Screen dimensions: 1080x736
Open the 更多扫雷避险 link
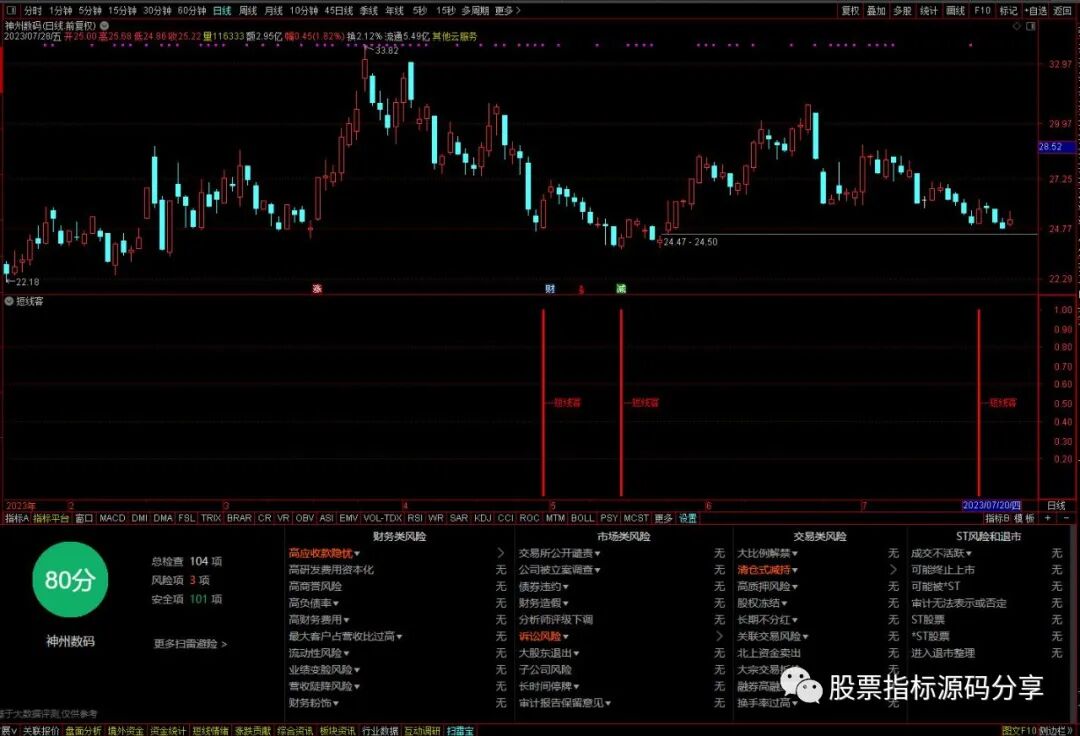click(190, 644)
